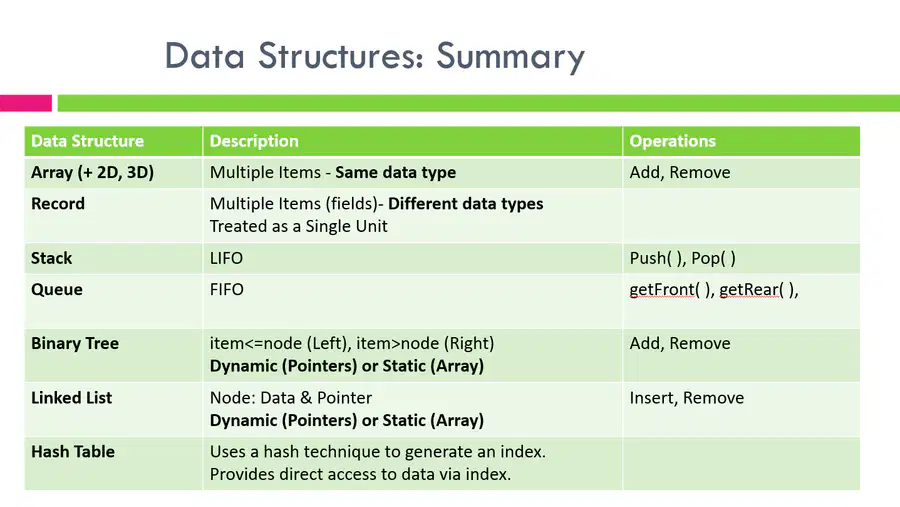The image size is (900, 507).
Task: Click the Hash Table row label
Action: pos(73,452)
